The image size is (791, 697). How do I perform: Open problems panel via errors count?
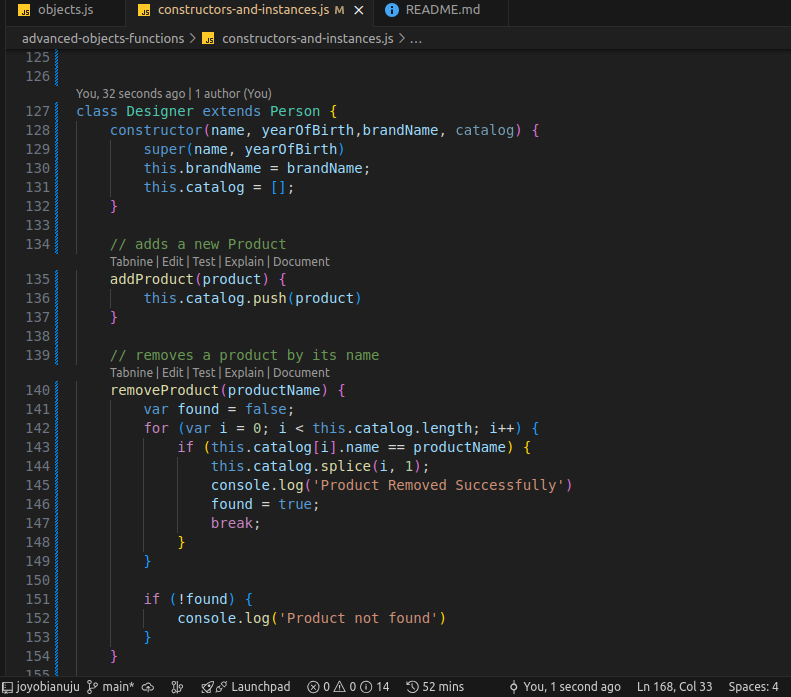pos(318,687)
